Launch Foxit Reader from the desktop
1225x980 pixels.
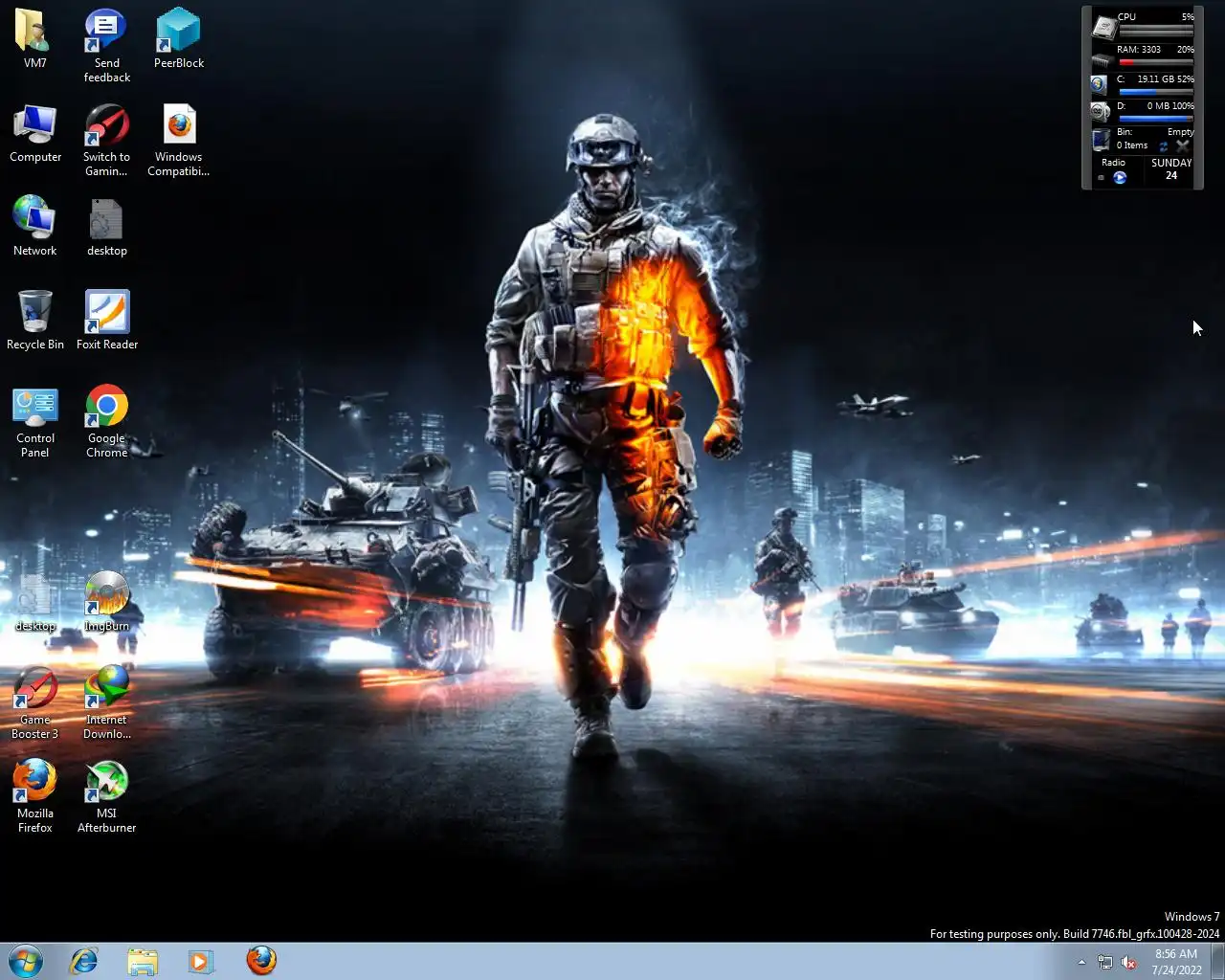pos(106,320)
